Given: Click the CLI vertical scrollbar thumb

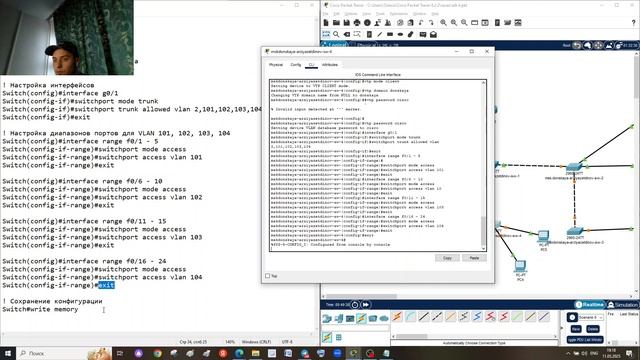Looking at the screenshot, I should [x=484, y=231].
